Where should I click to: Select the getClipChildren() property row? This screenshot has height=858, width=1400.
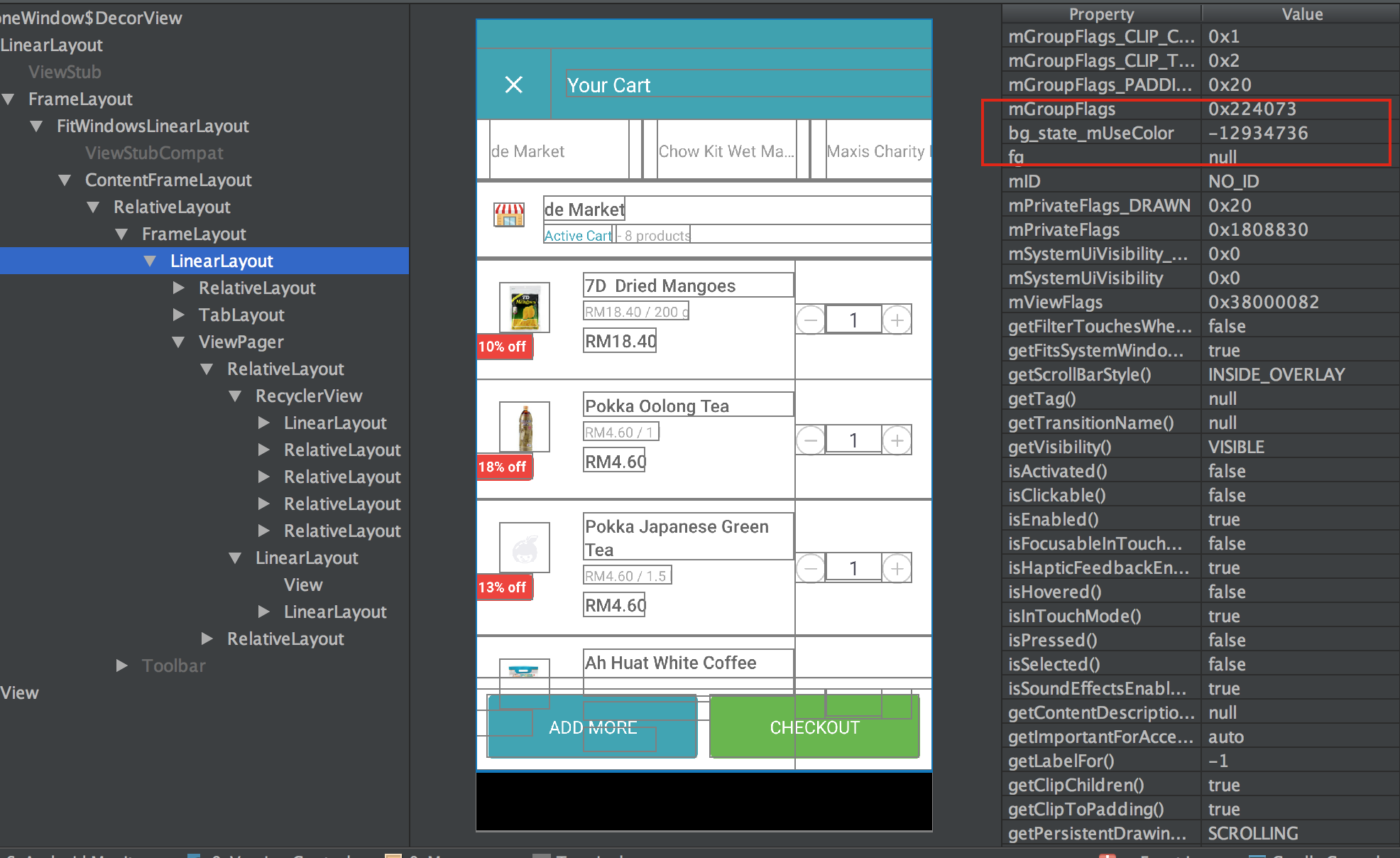point(1201,786)
